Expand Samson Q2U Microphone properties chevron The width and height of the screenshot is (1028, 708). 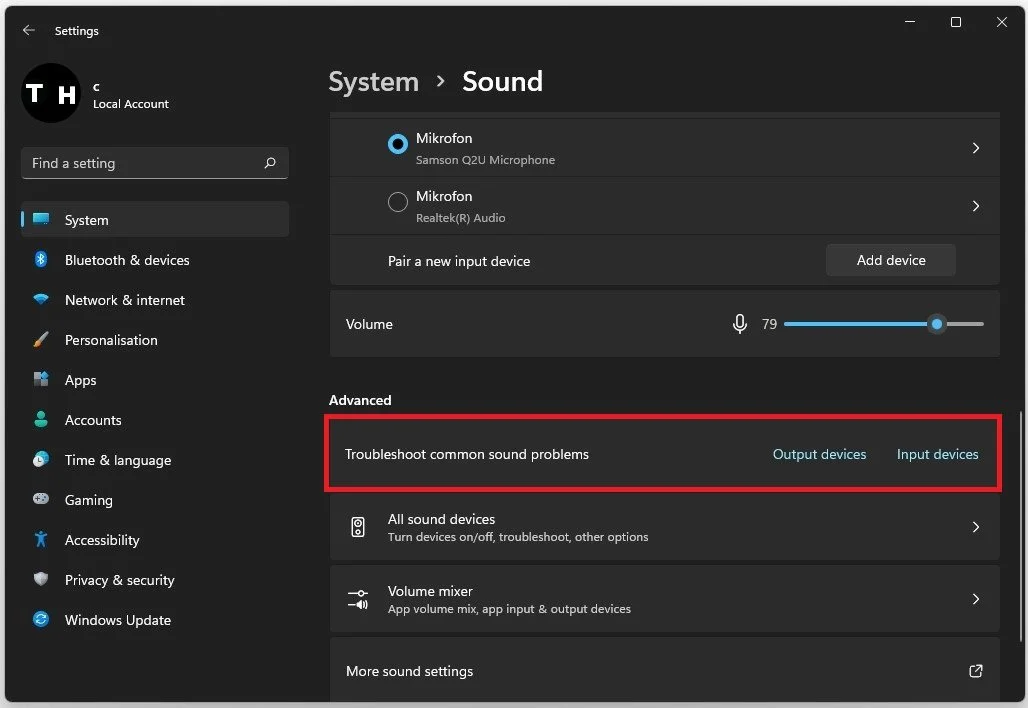976,148
